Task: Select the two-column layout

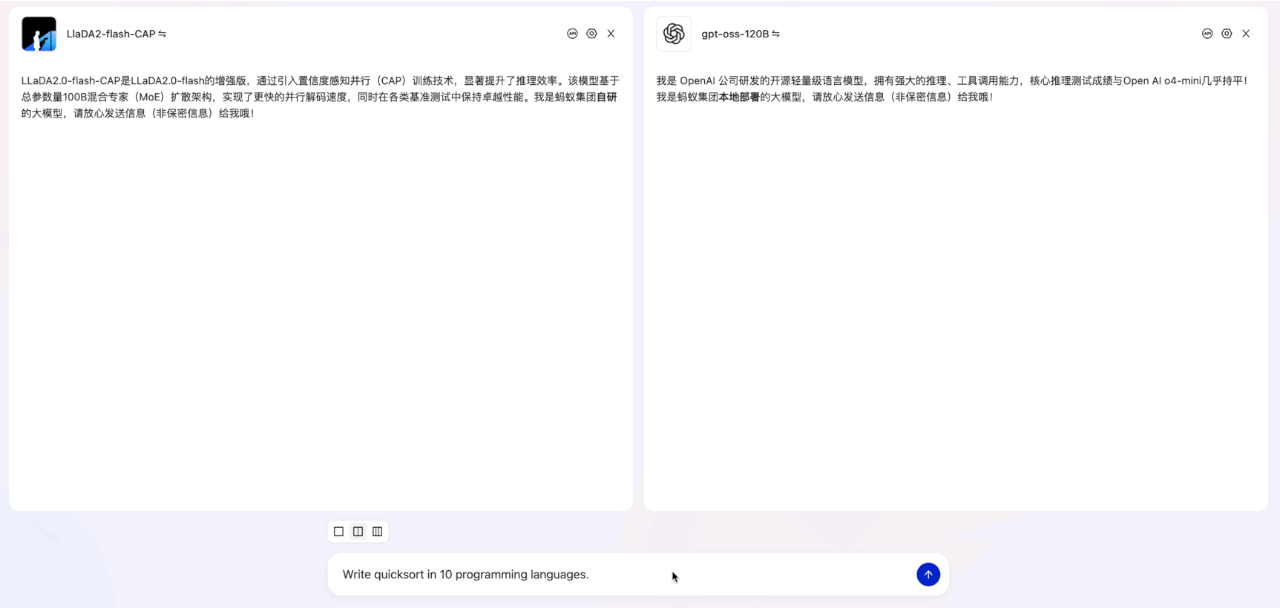Action: click(358, 531)
